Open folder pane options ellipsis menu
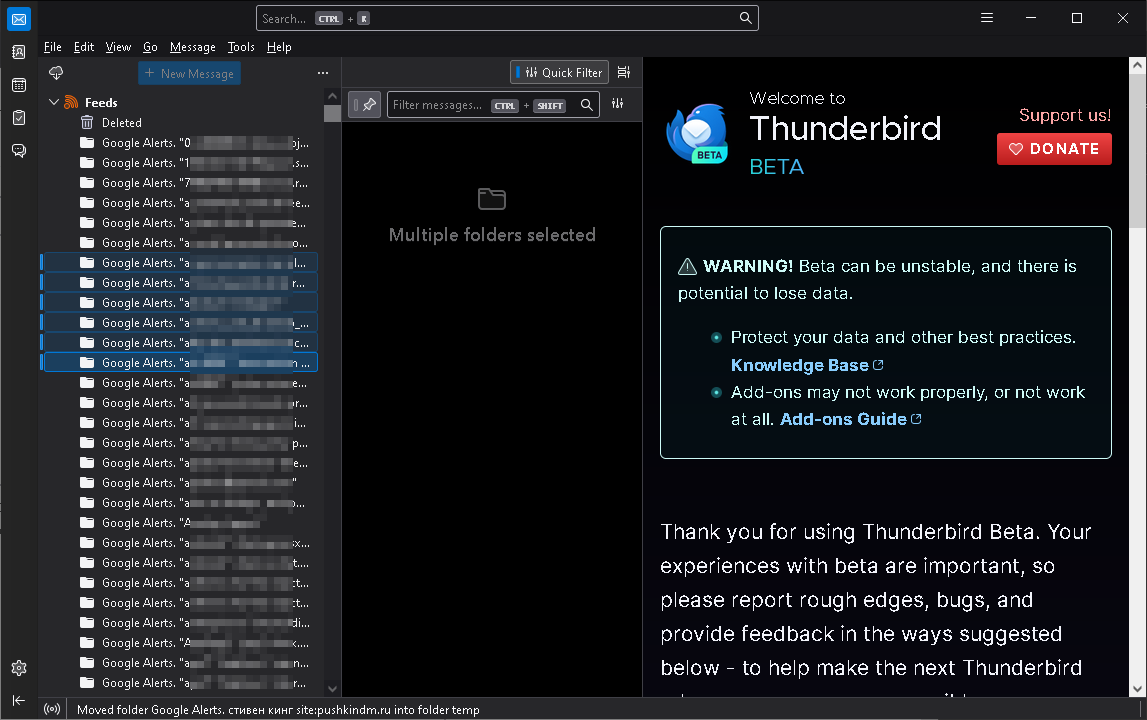Screen dimensions: 1147x720 [x=323, y=73]
